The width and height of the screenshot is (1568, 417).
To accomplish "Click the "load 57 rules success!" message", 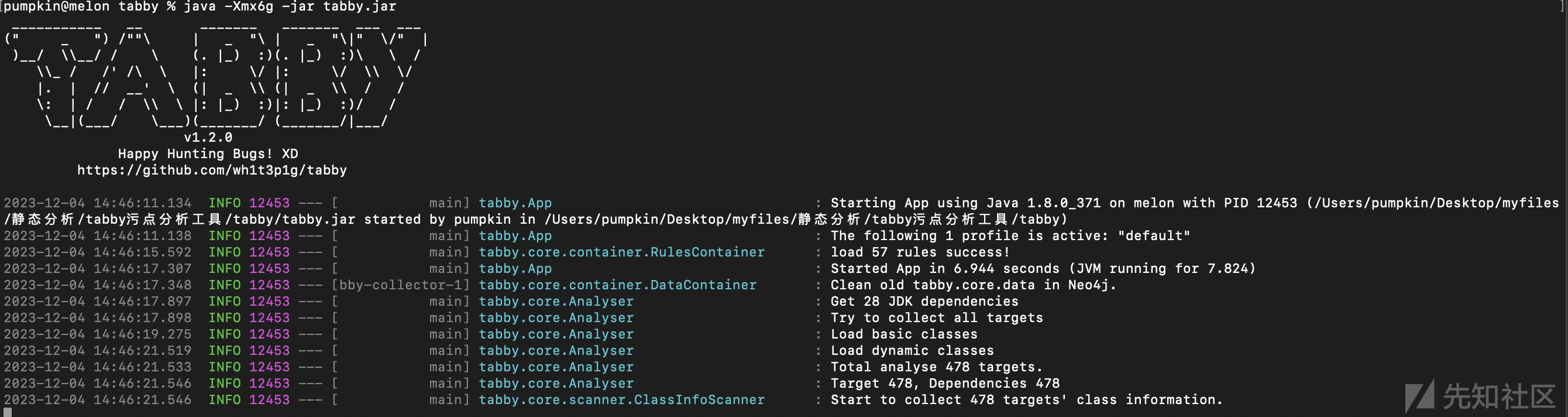I will click(920, 252).
